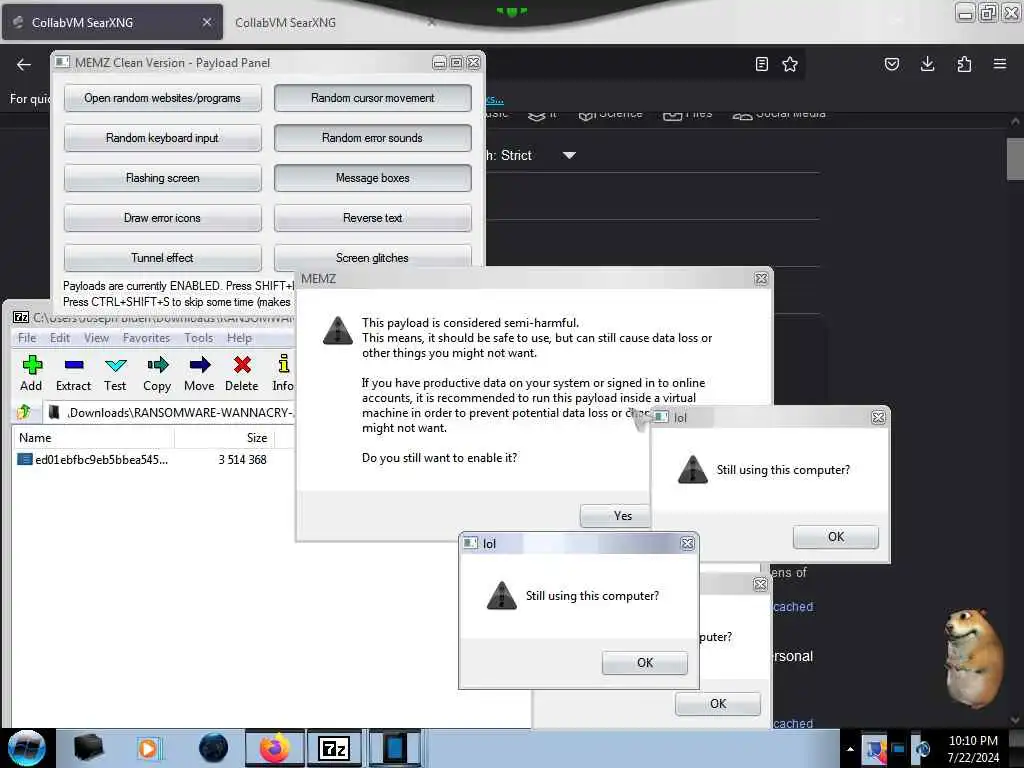Screen dimensions: 1024x768
Task: Show hidden system tray icons
Action: pyautogui.click(x=850, y=749)
